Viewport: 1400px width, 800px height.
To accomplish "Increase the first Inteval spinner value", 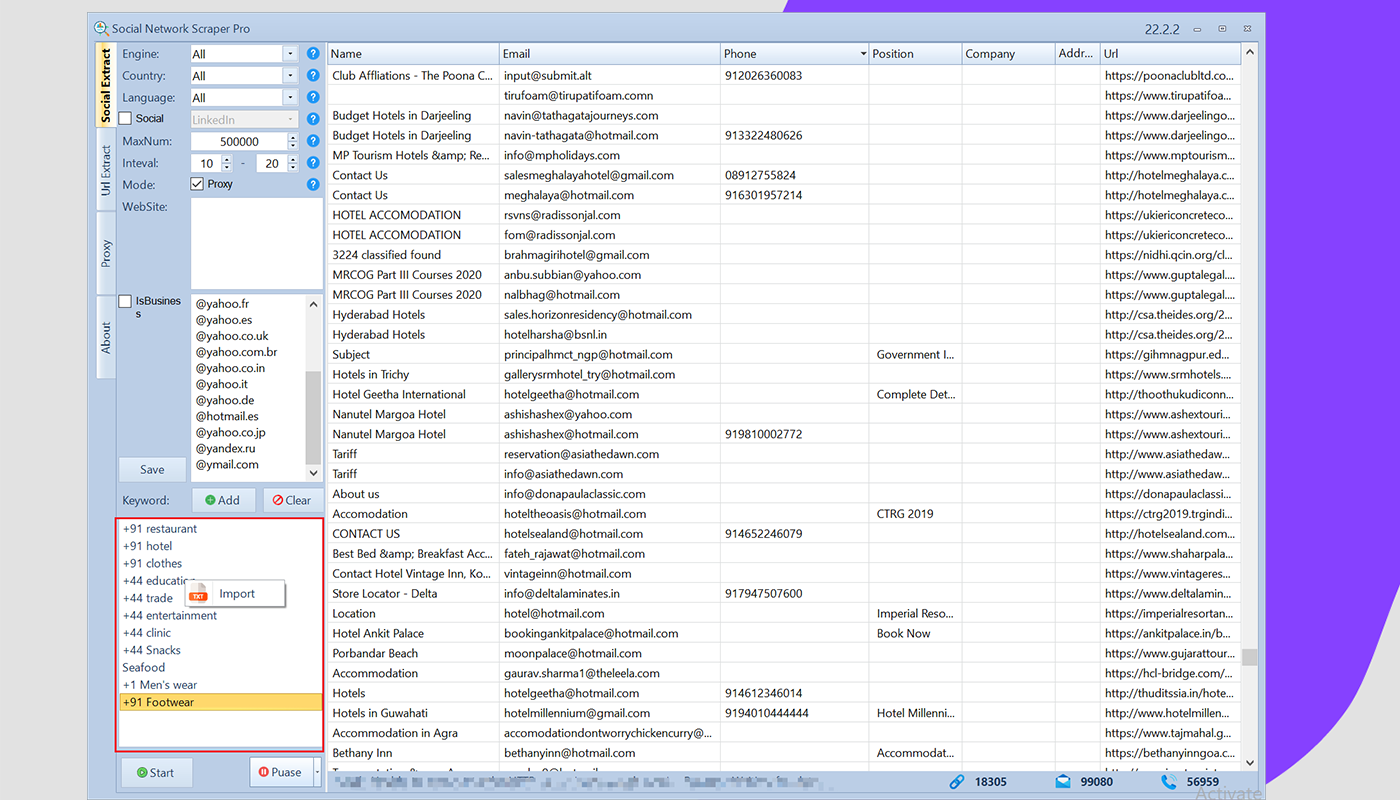I will [227, 159].
